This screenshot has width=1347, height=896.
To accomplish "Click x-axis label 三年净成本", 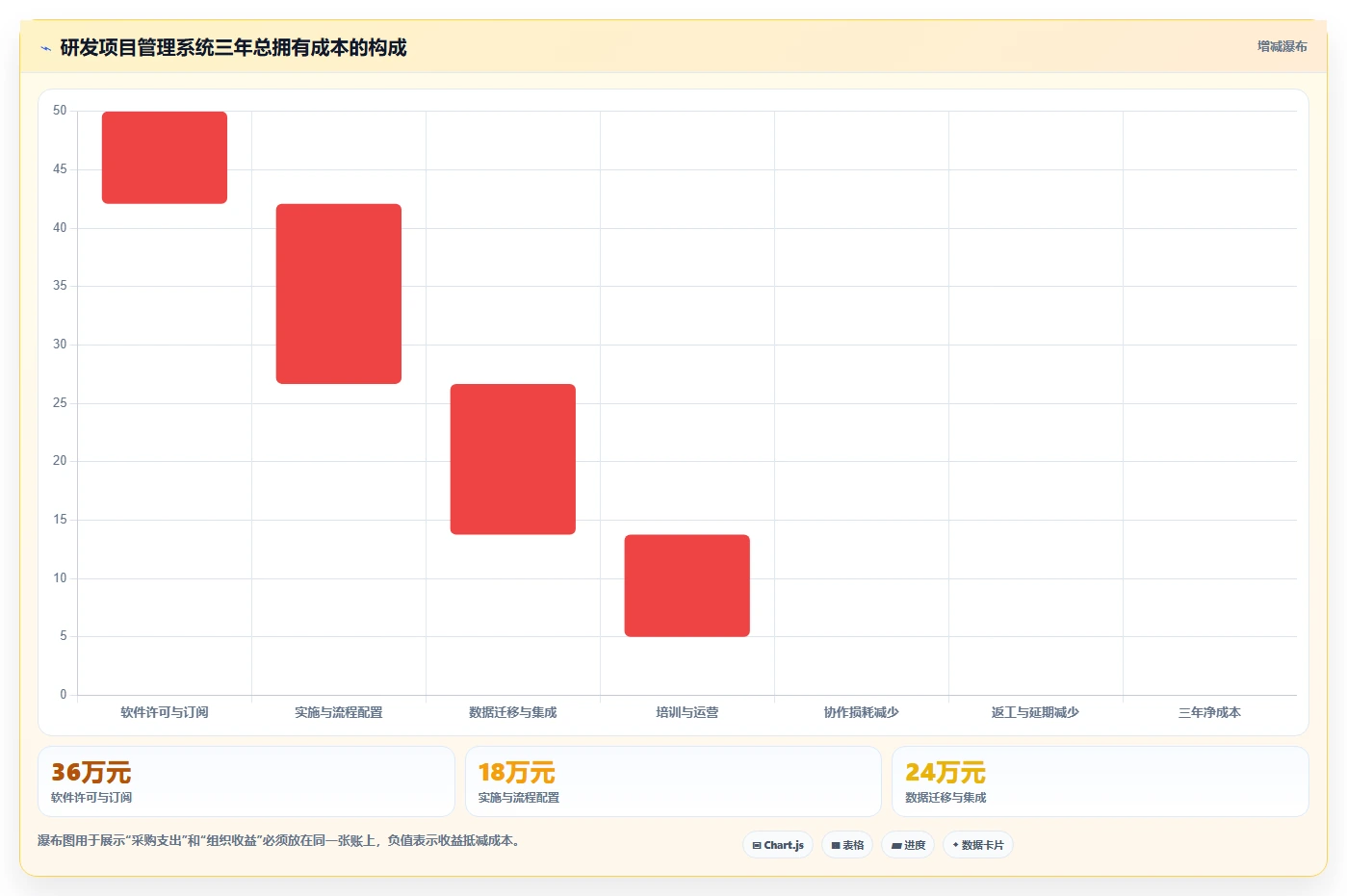I will tap(1209, 712).
